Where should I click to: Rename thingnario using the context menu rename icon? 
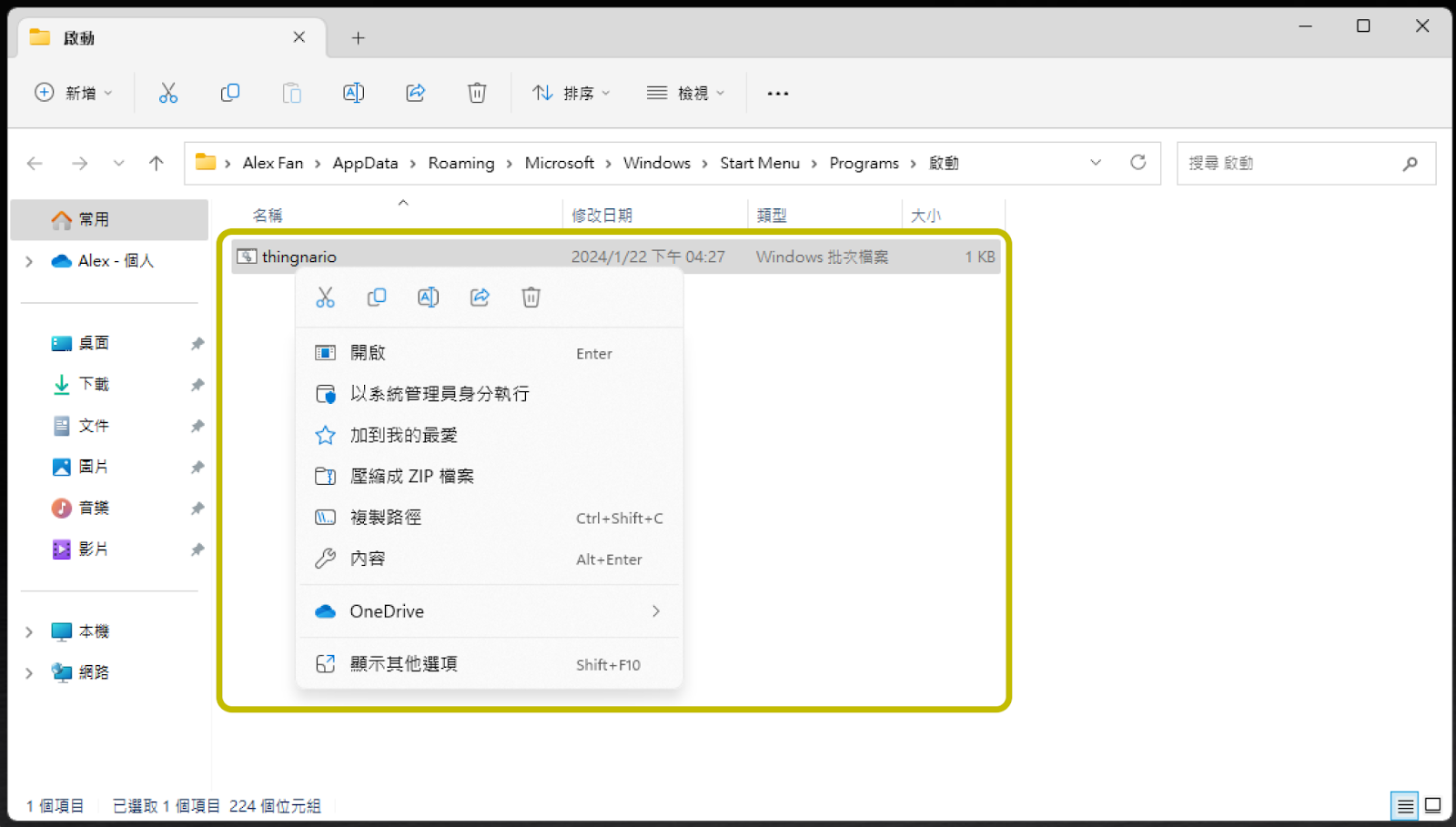click(x=428, y=297)
